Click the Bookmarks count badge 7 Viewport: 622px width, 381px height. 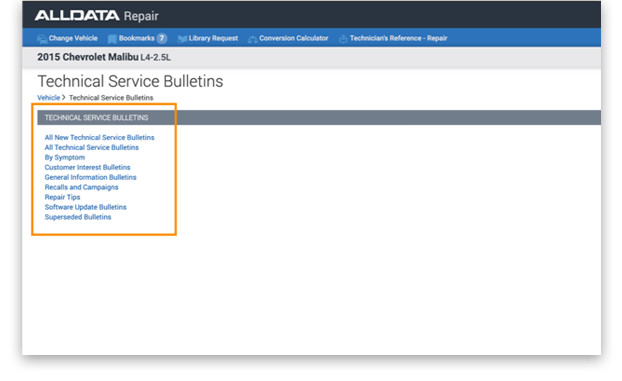pyautogui.click(x=161, y=38)
